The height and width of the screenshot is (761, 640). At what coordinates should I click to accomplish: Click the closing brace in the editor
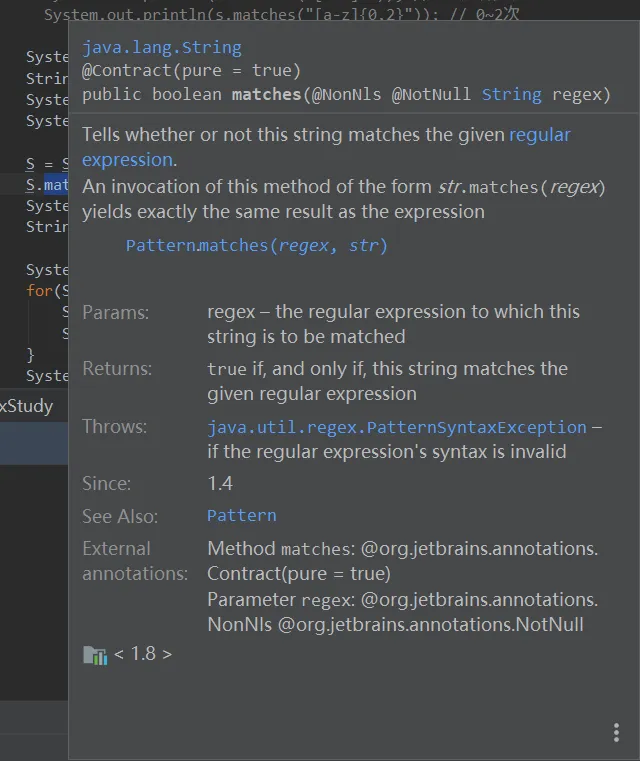pos(30,354)
